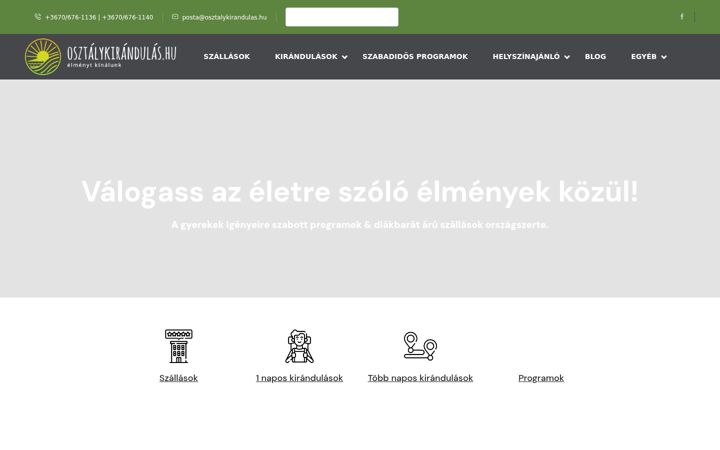The image size is (720, 450).
Task: Open the Szállások navigation menu item
Action: (227, 56)
